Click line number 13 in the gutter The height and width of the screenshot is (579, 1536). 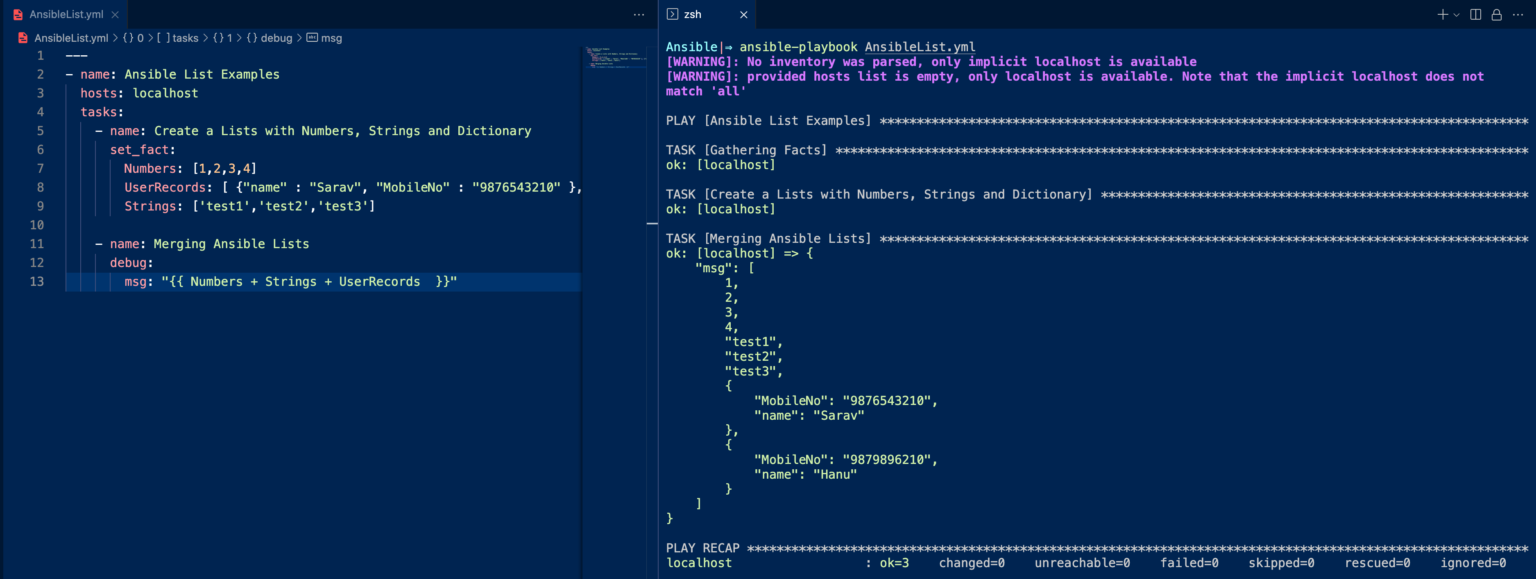click(x=37, y=281)
